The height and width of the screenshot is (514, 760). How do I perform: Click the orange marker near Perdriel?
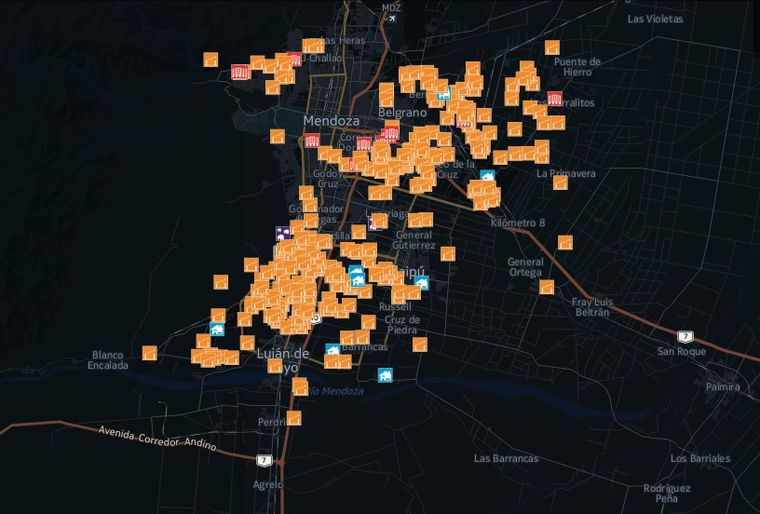[294, 418]
